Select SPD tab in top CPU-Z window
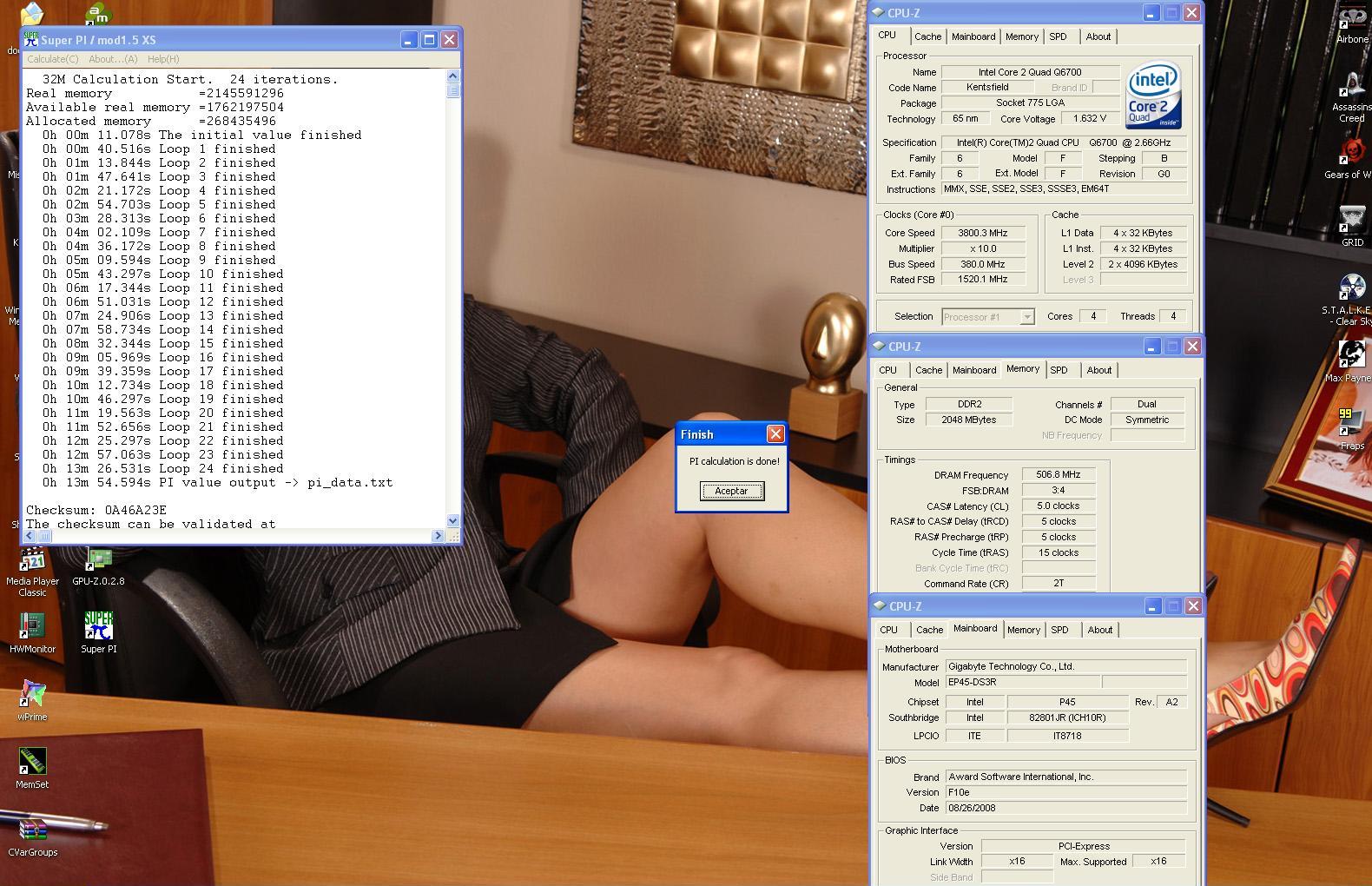 pyautogui.click(x=1058, y=36)
